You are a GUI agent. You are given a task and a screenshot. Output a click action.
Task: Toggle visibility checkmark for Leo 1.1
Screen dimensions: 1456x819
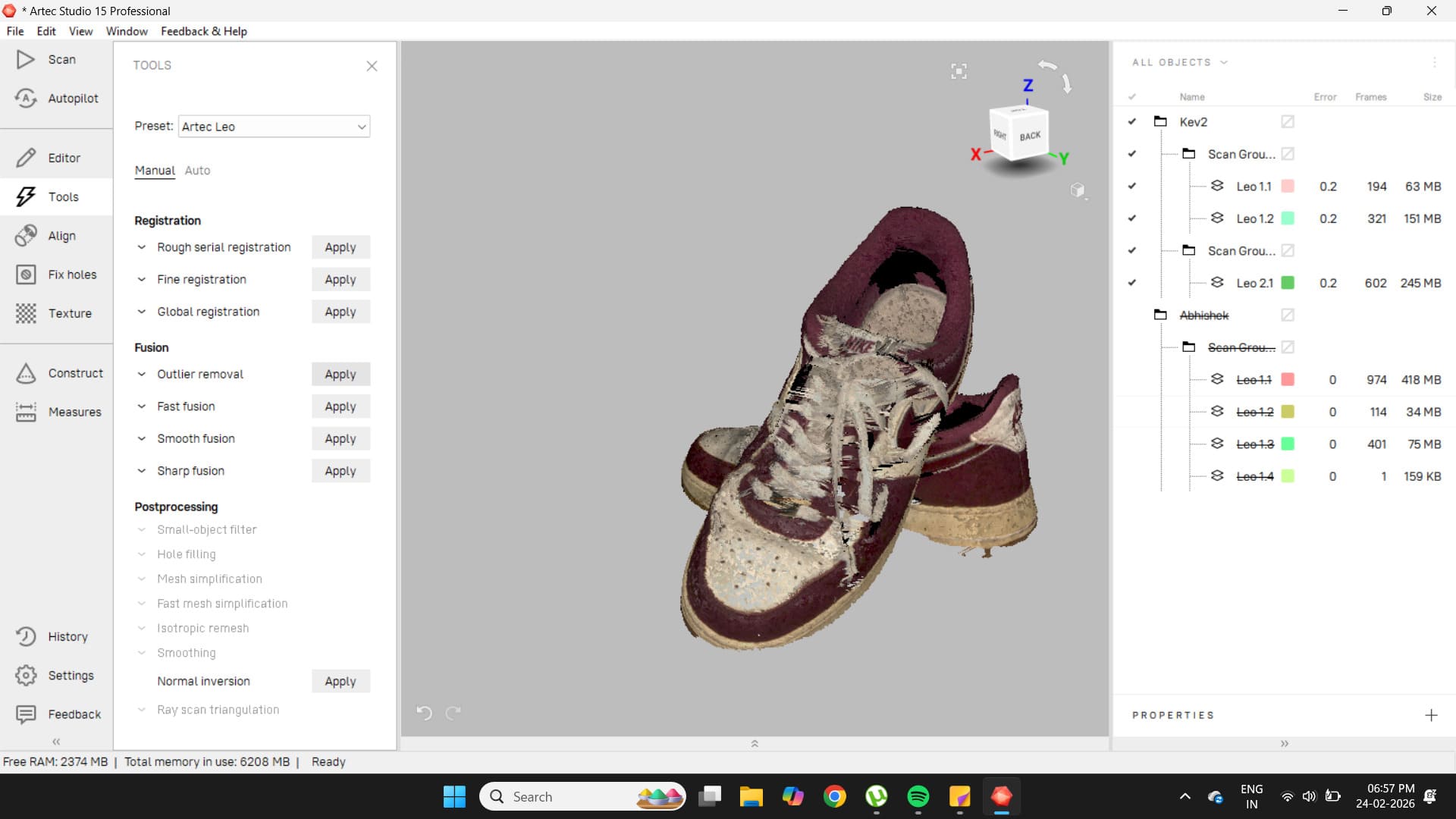pos(1131,187)
